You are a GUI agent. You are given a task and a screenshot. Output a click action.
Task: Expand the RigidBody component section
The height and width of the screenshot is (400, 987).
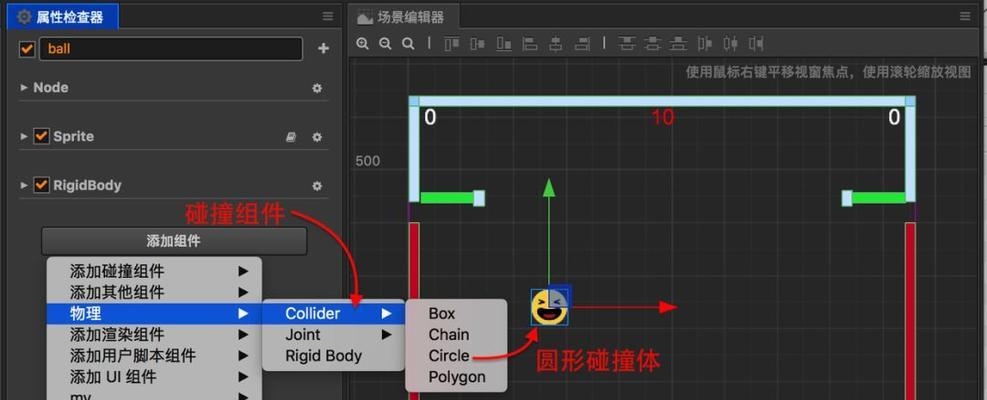tap(24, 185)
